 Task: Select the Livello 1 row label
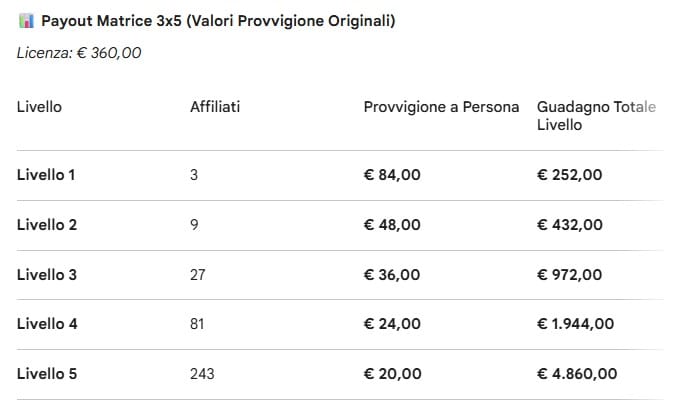[47, 175]
